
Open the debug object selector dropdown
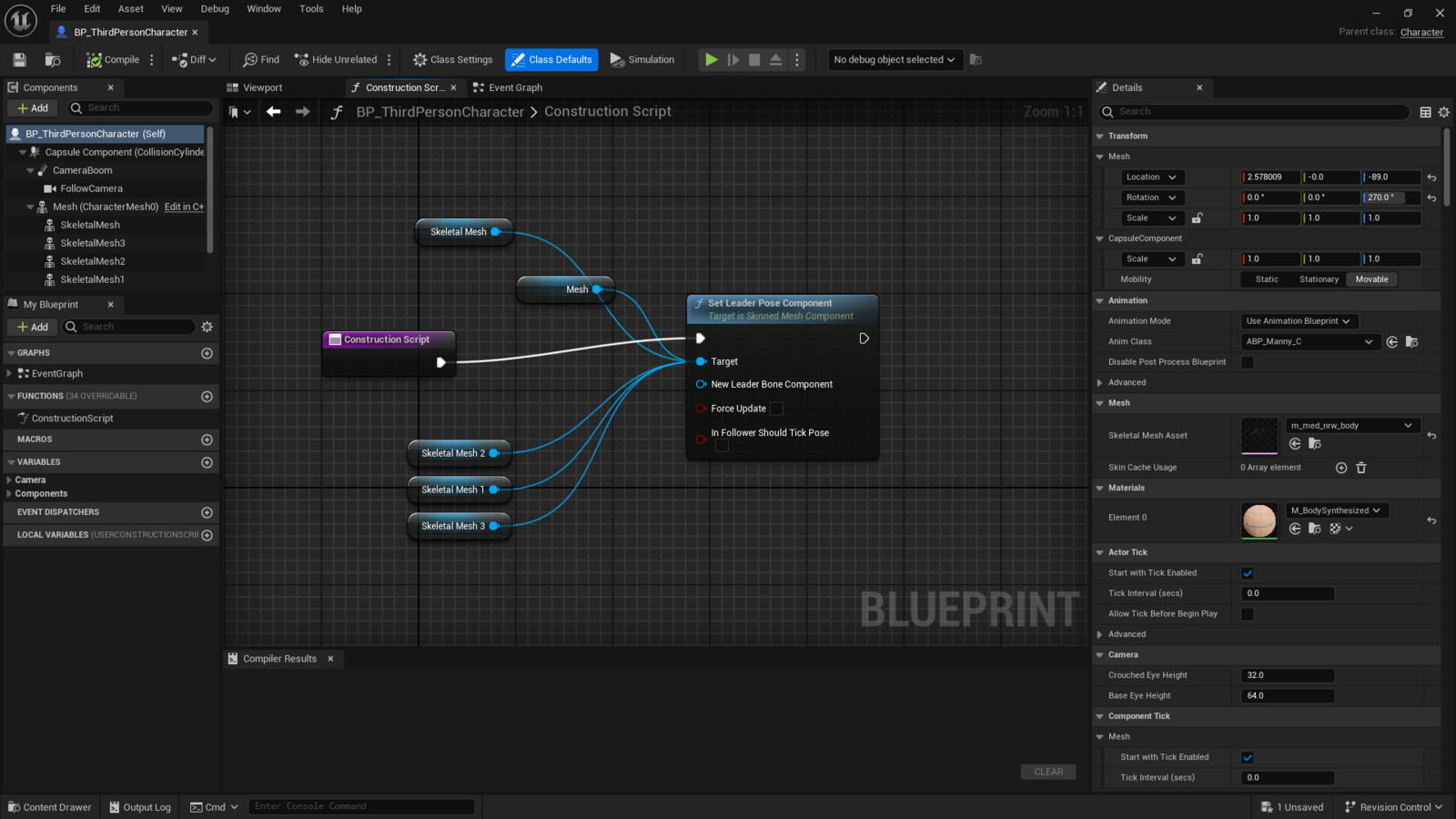tap(895, 60)
